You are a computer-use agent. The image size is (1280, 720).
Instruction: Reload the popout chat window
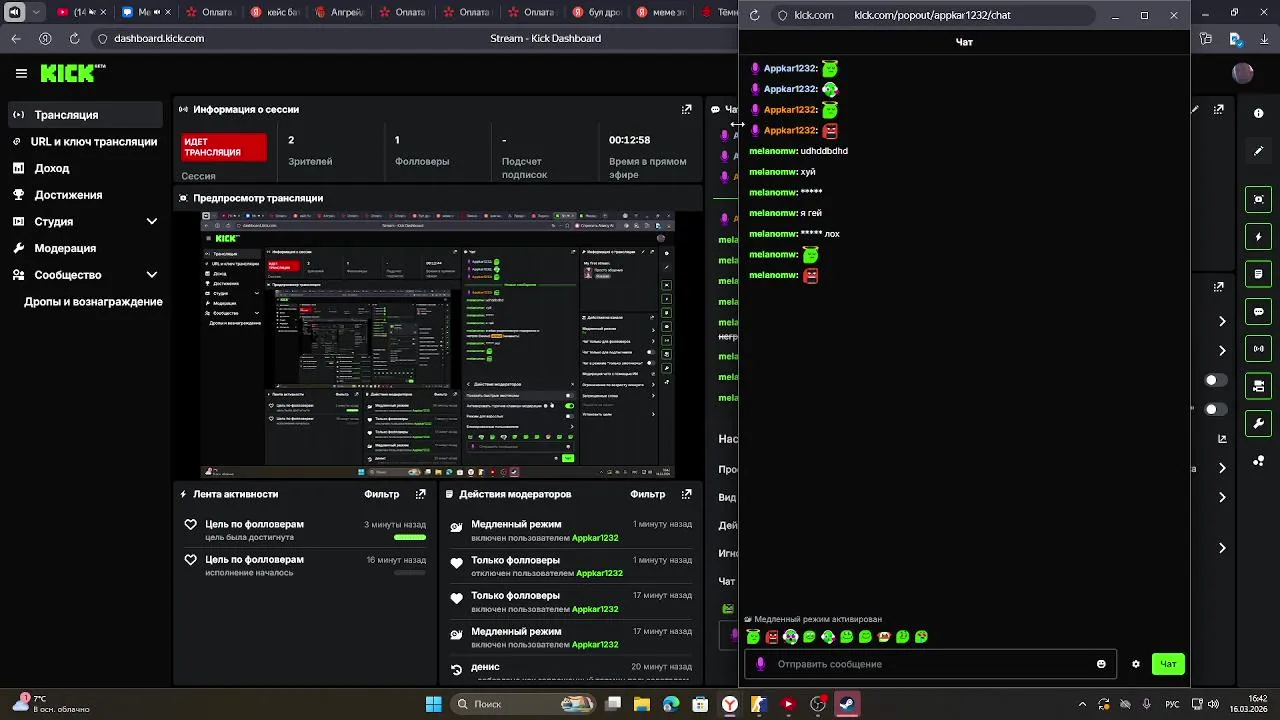[754, 16]
